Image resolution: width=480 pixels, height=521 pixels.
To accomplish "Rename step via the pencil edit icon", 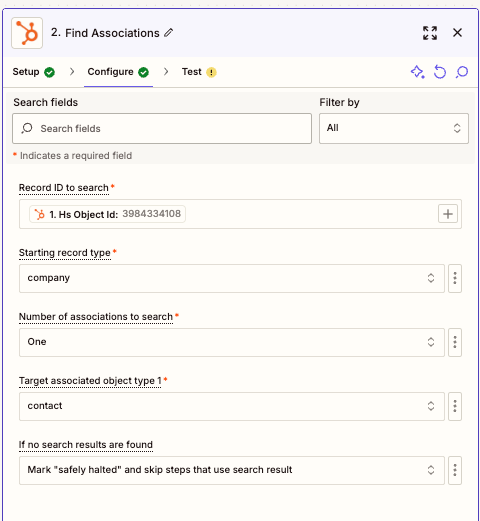I will point(169,33).
